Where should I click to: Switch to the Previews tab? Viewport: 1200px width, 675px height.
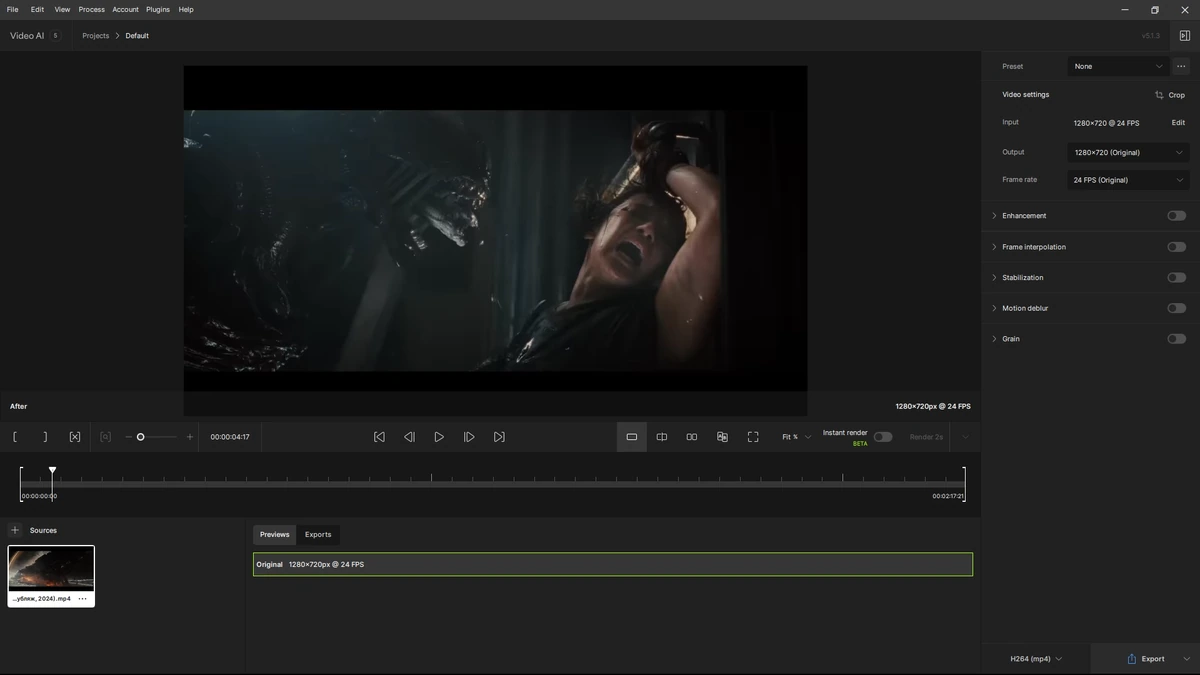(275, 535)
